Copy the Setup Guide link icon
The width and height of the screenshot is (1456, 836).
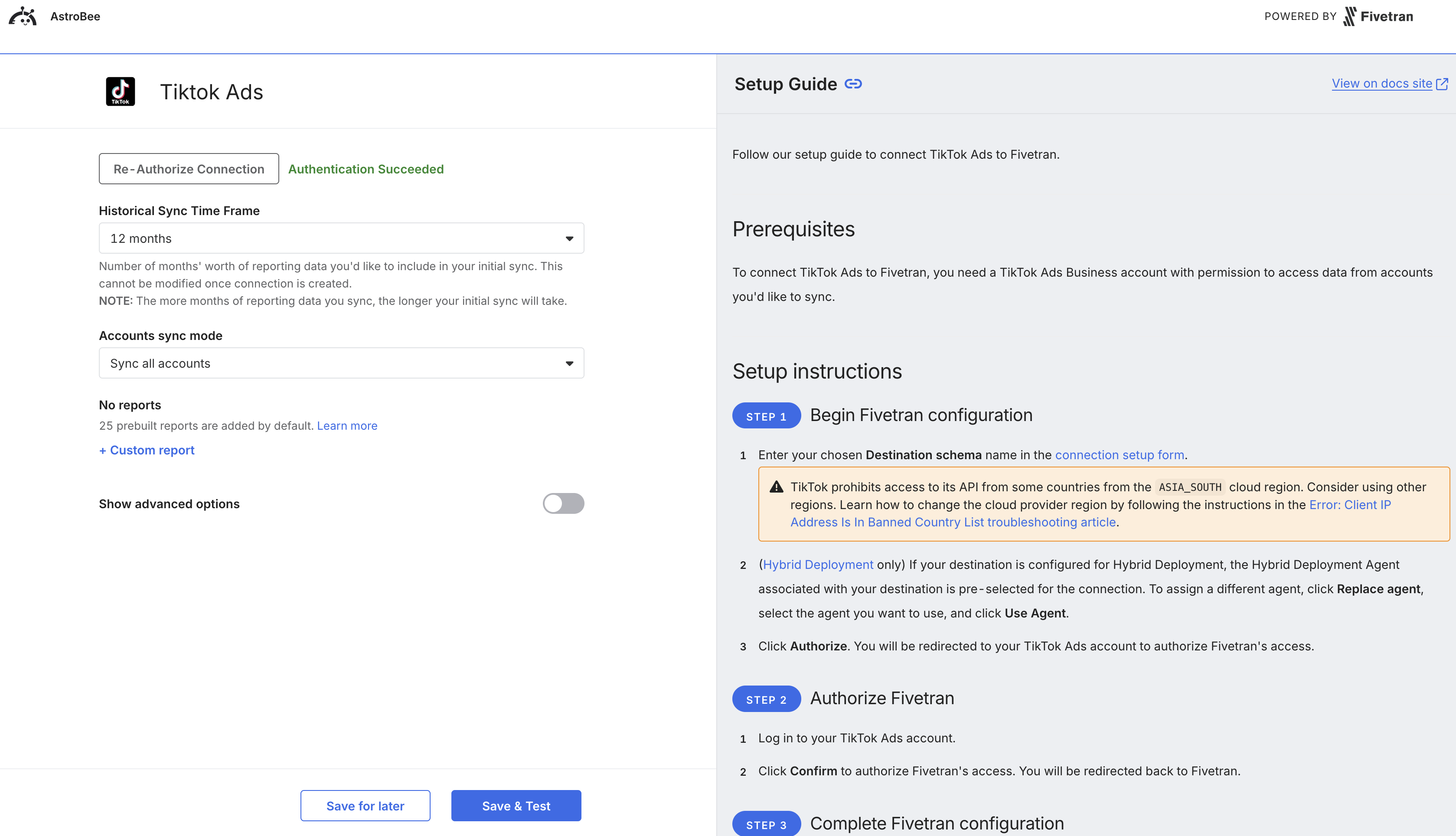point(854,83)
